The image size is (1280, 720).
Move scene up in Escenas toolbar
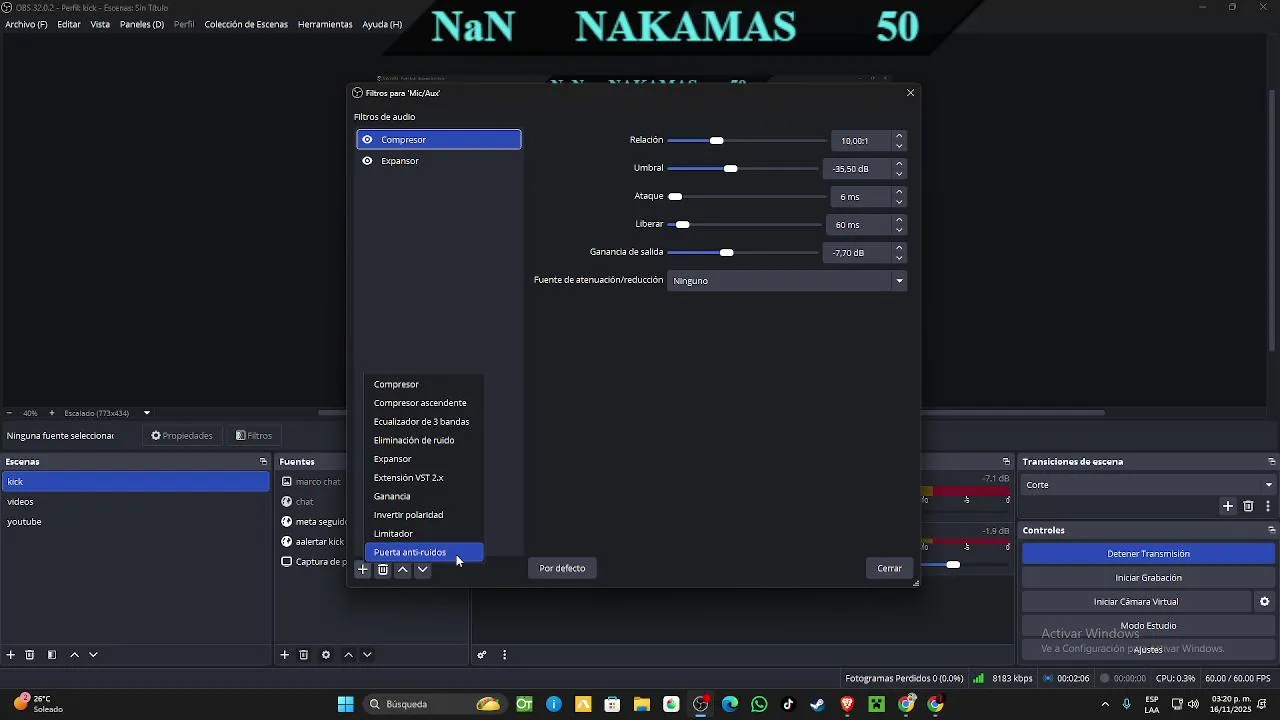point(74,655)
